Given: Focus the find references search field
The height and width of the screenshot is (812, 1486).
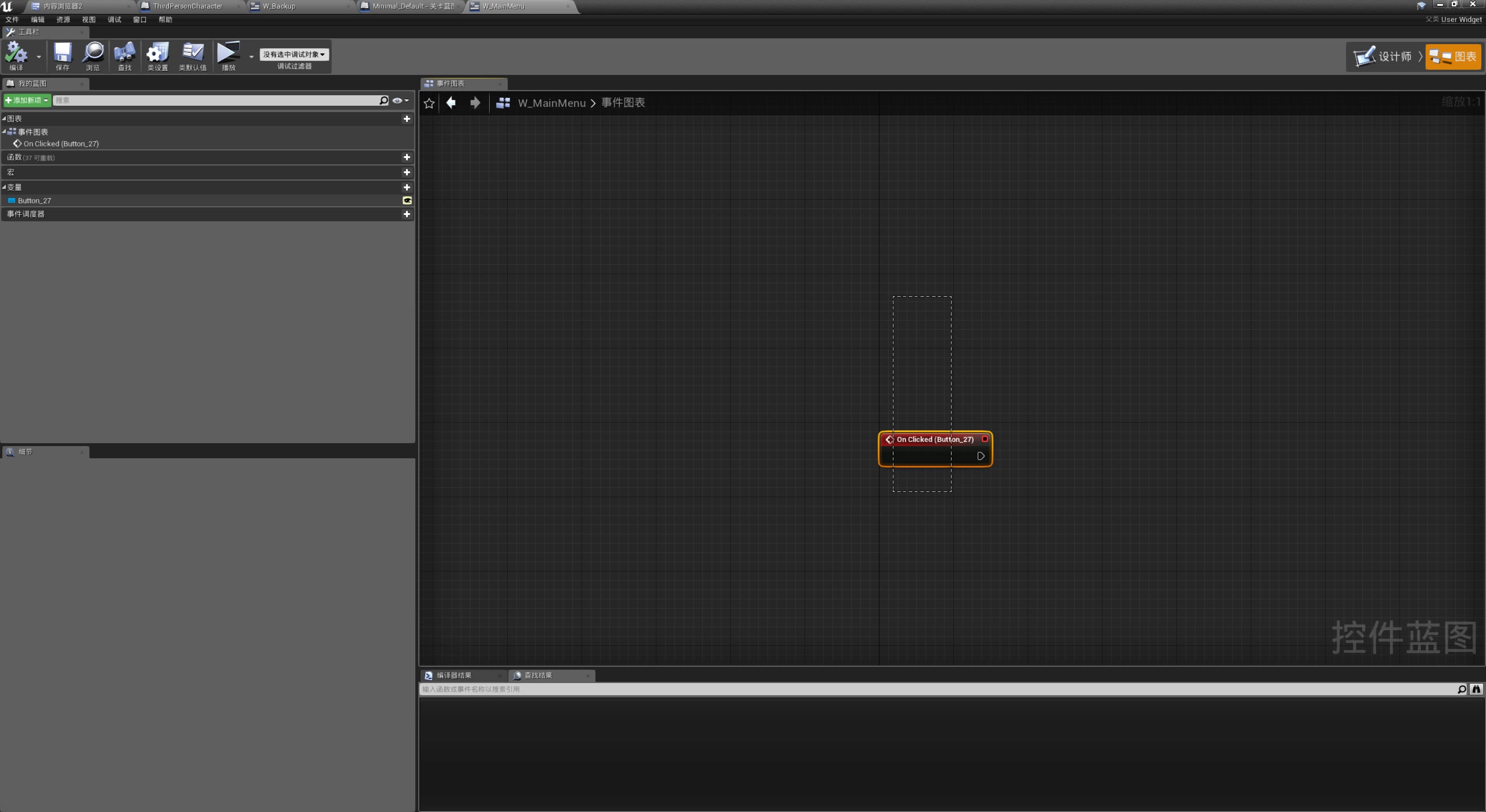Looking at the screenshot, I should (937, 689).
